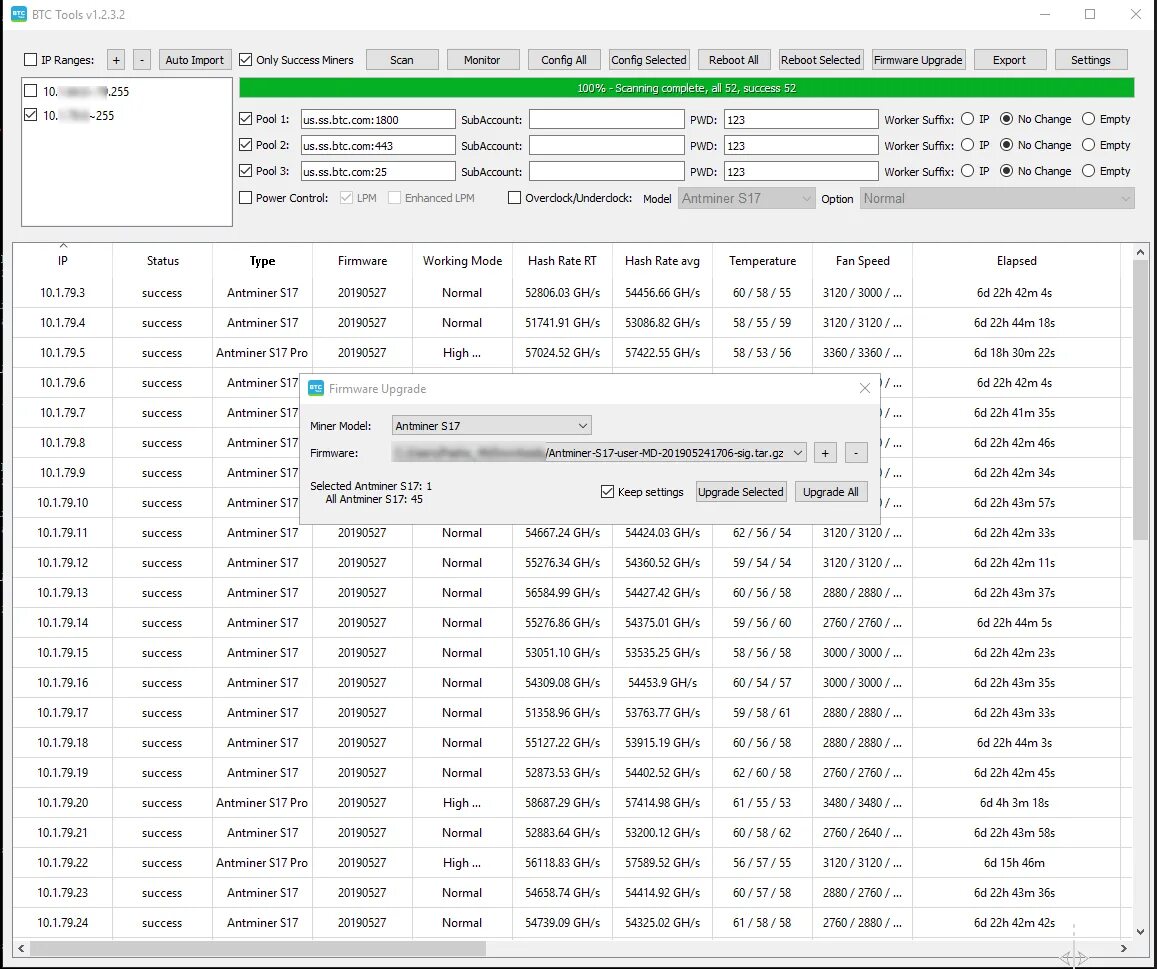Screen dimensions: 1157x969
Task: Sort table by Type column header
Action: coord(262,261)
